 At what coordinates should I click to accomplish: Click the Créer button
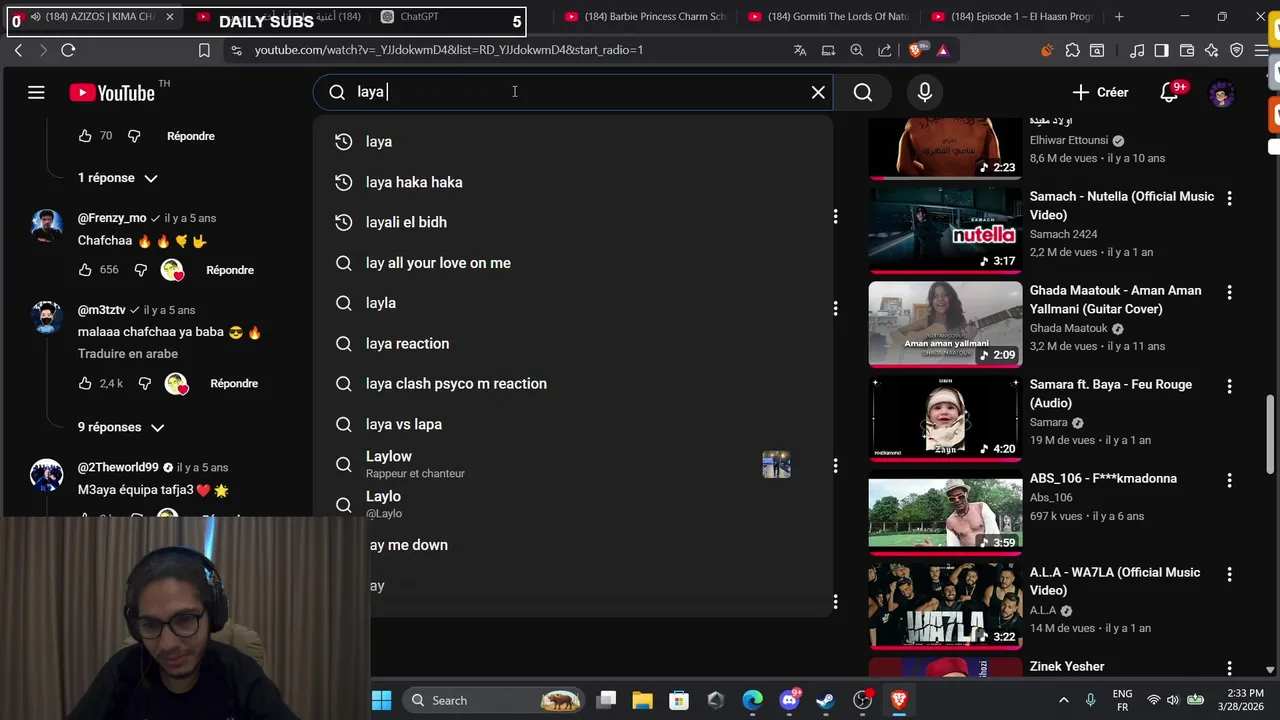click(1100, 92)
